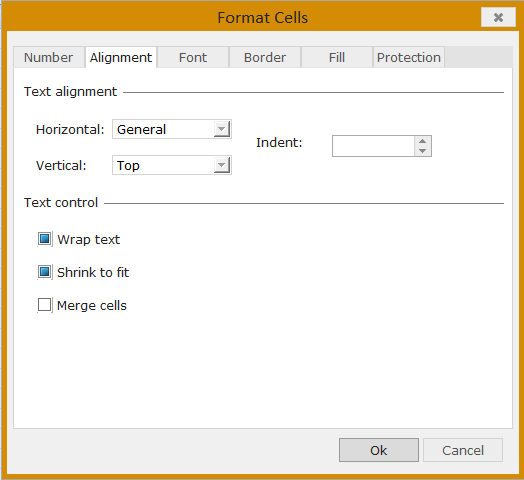Toggle the Shrink to fit checkbox
Viewport: 524px width, 480px height.
click(44, 272)
